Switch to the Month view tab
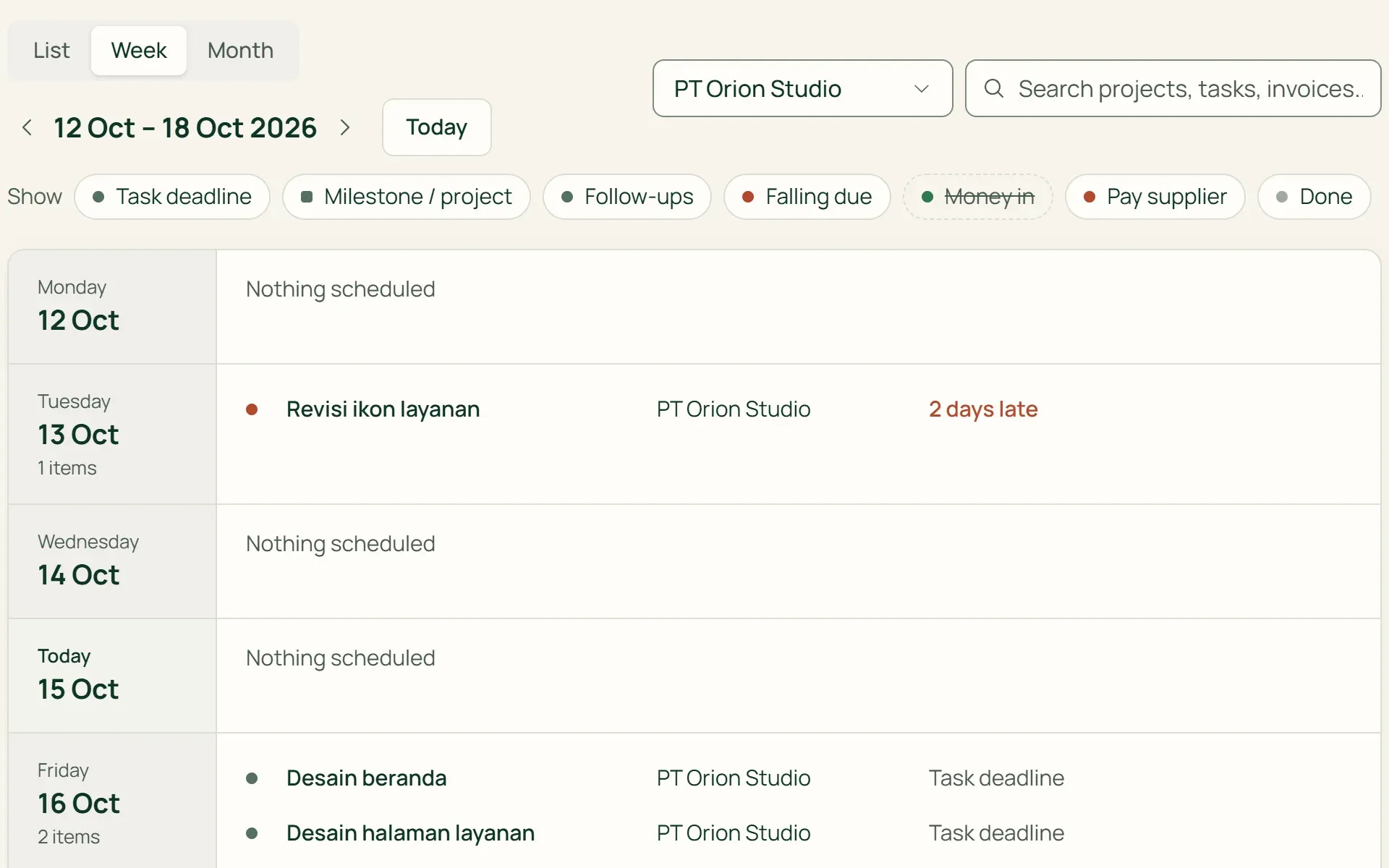 [x=240, y=51]
